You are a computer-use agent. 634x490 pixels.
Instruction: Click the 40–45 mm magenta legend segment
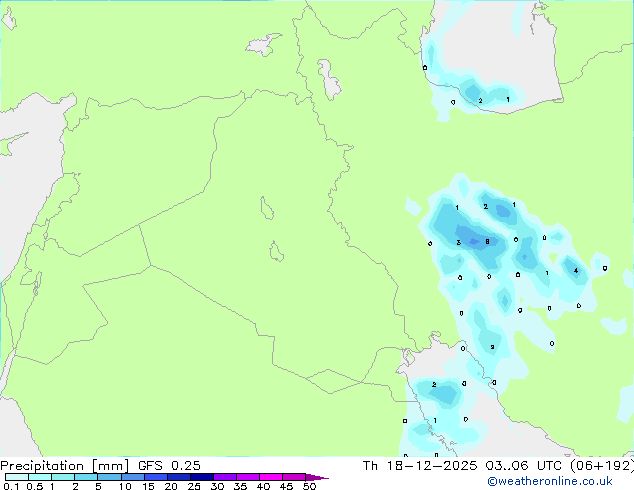pos(271,477)
